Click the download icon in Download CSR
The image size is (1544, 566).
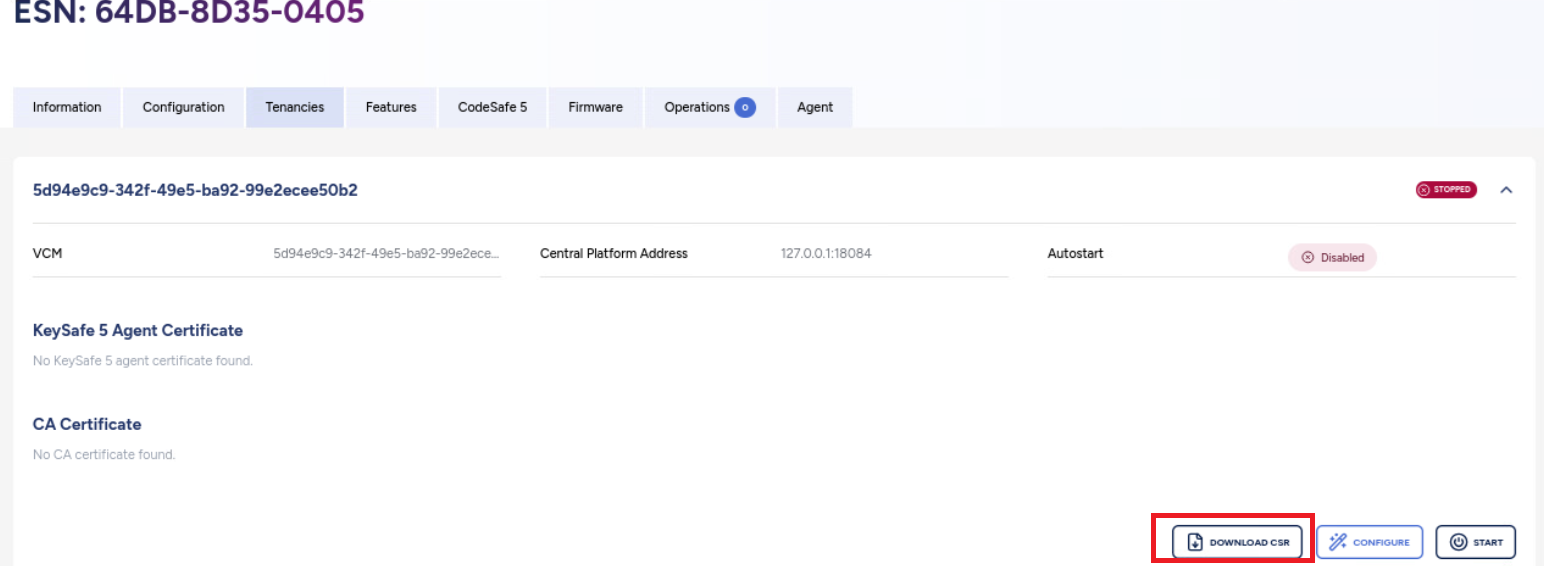[1194, 542]
